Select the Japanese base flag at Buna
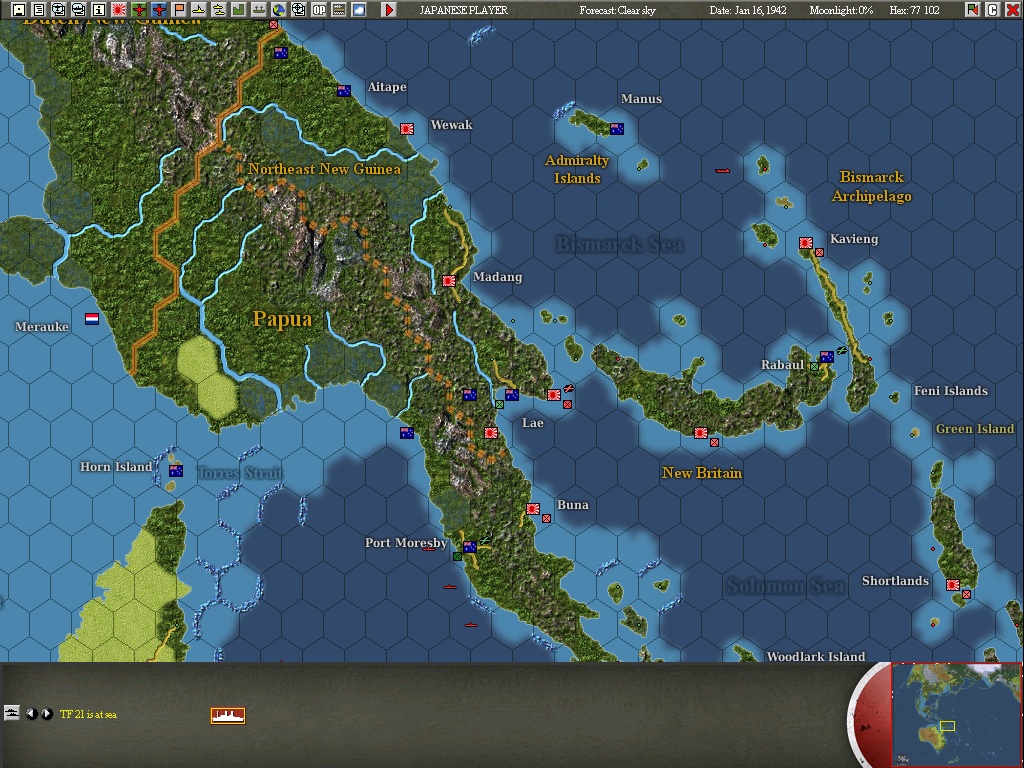 tap(533, 509)
